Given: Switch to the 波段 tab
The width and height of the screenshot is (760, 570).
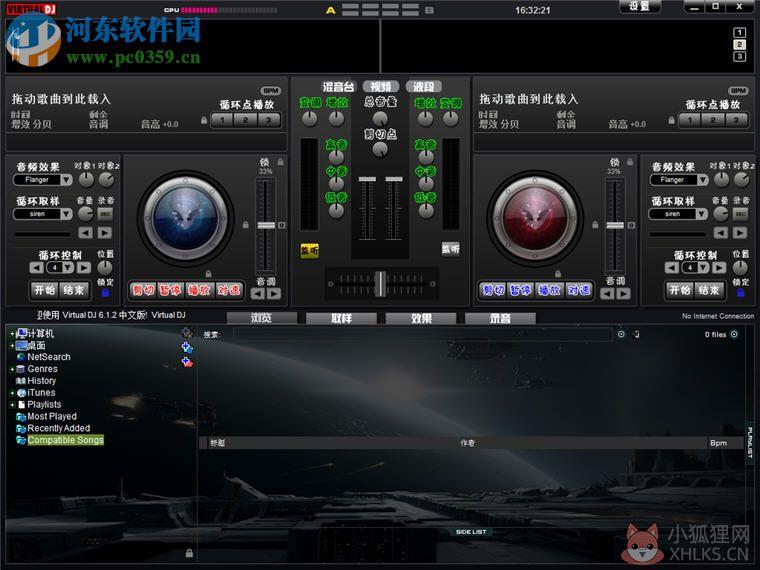Looking at the screenshot, I should (424, 87).
